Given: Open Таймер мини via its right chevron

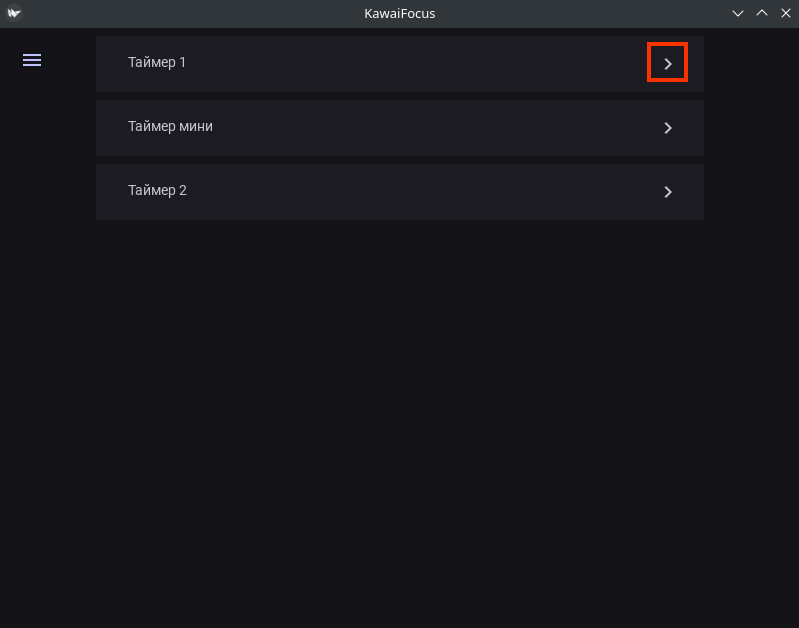Looking at the screenshot, I should [668, 128].
